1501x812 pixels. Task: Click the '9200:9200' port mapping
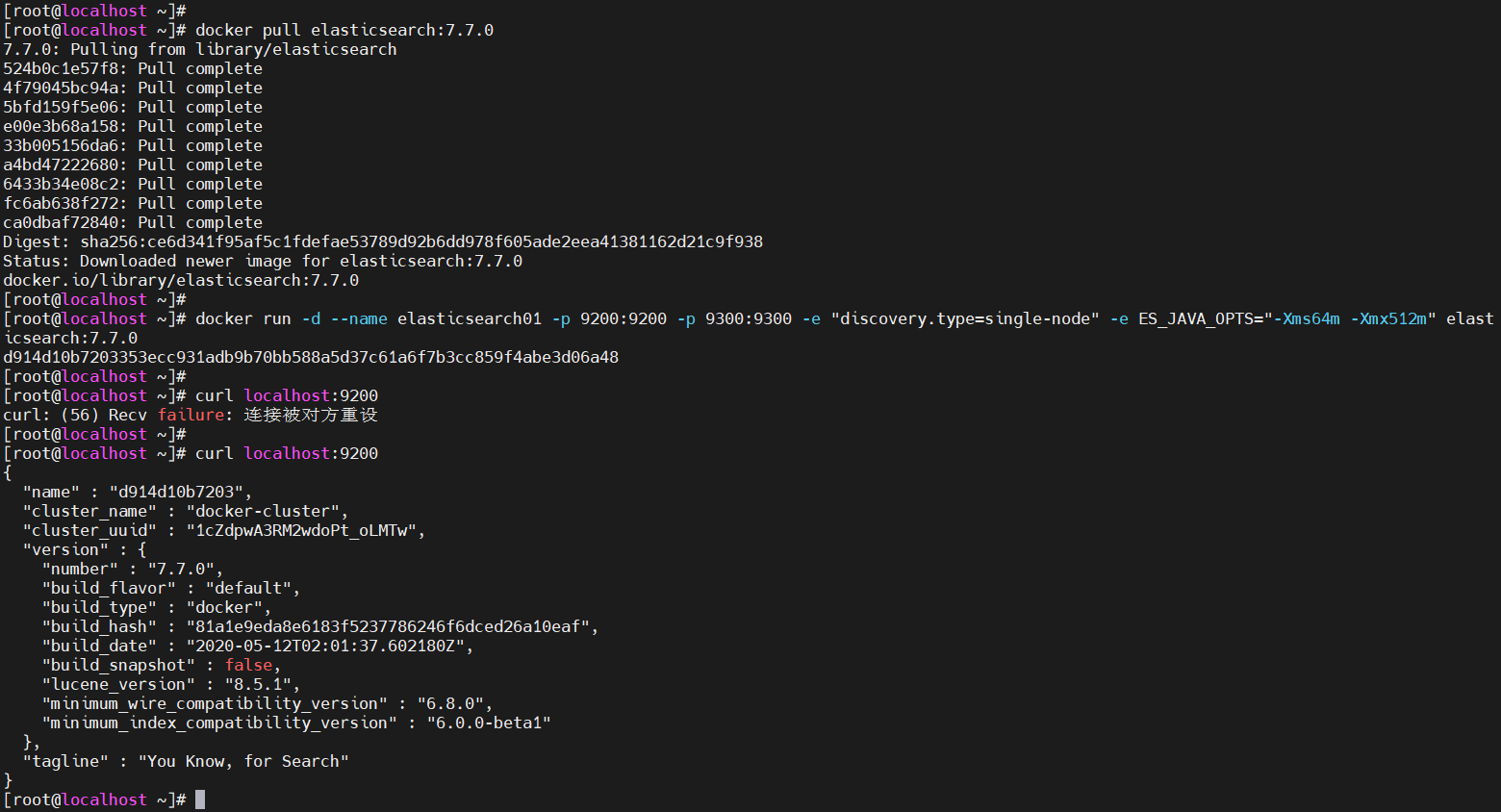point(623,318)
